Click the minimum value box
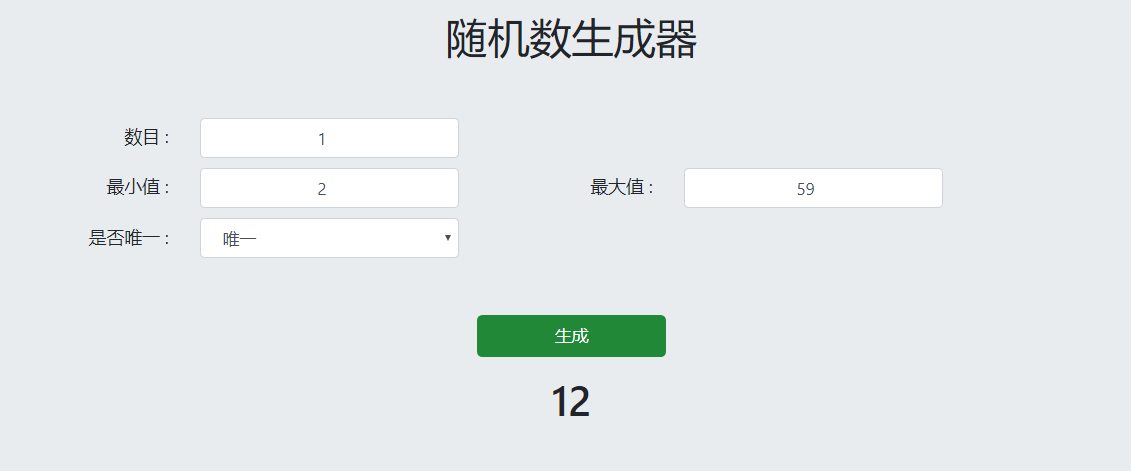 pyautogui.click(x=329, y=188)
